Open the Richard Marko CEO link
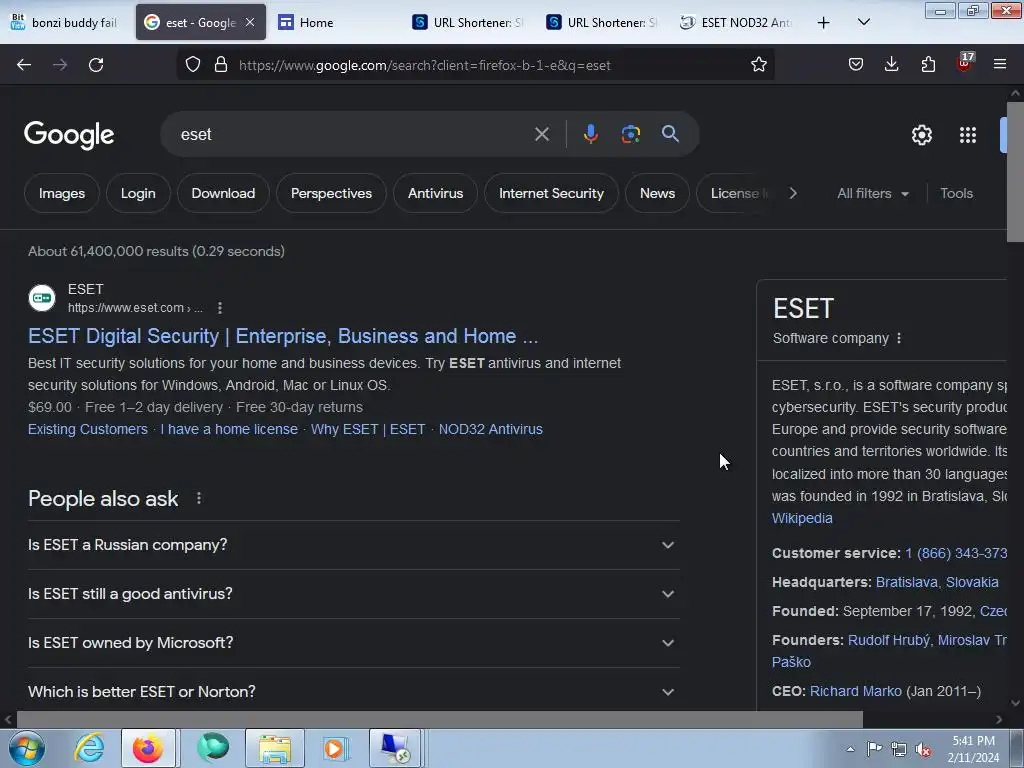The width and height of the screenshot is (1024, 768). (x=856, y=691)
